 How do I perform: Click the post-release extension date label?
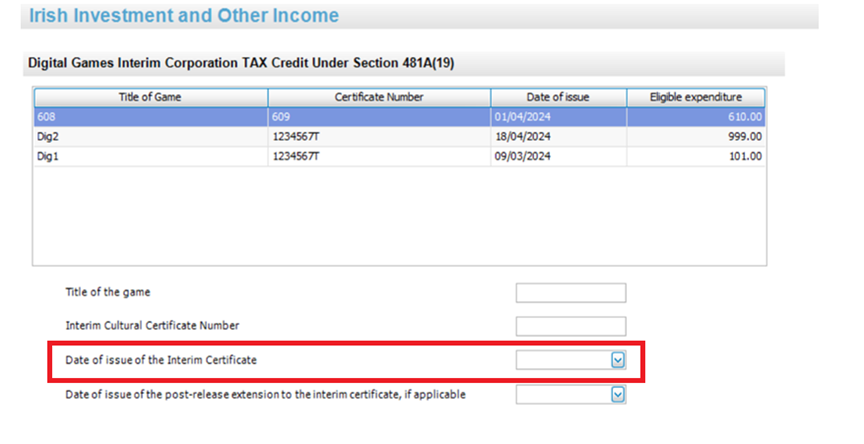tap(266, 394)
